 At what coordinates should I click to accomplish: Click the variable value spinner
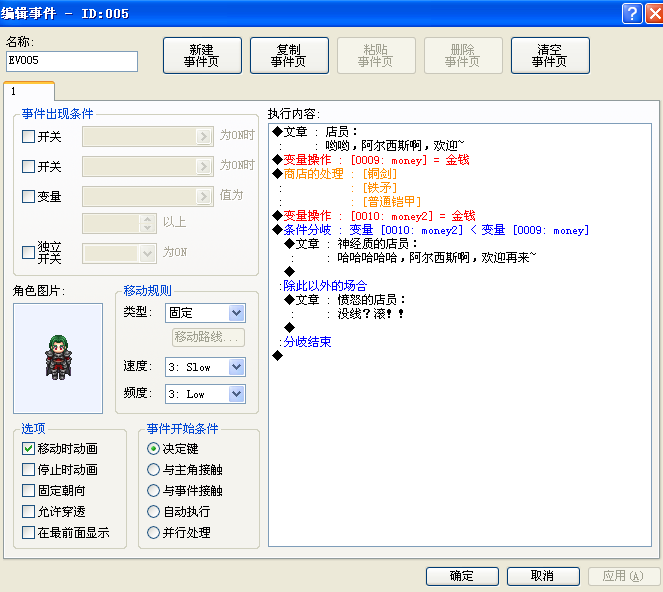(147, 223)
